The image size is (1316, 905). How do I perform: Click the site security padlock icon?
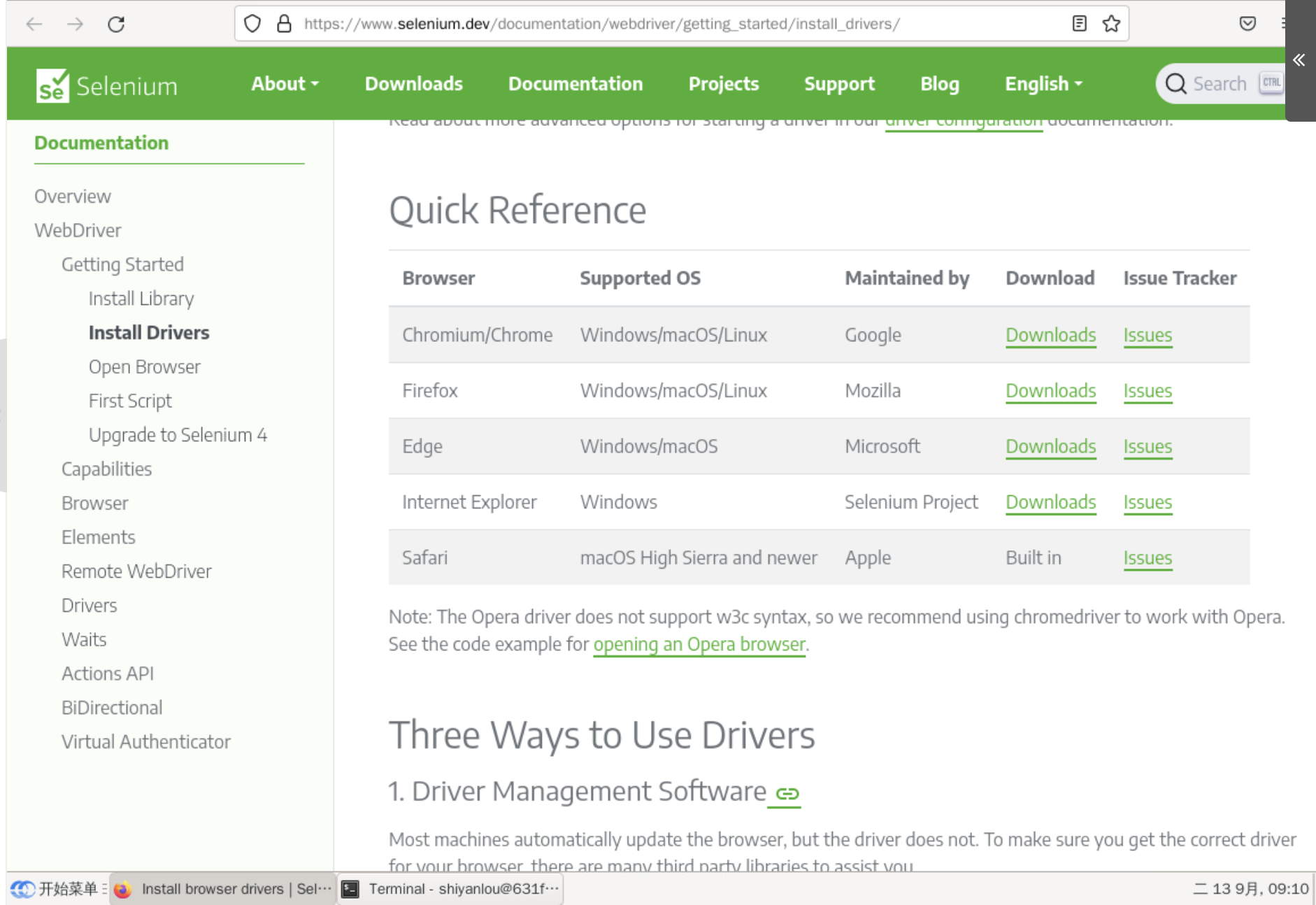tap(284, 24)
